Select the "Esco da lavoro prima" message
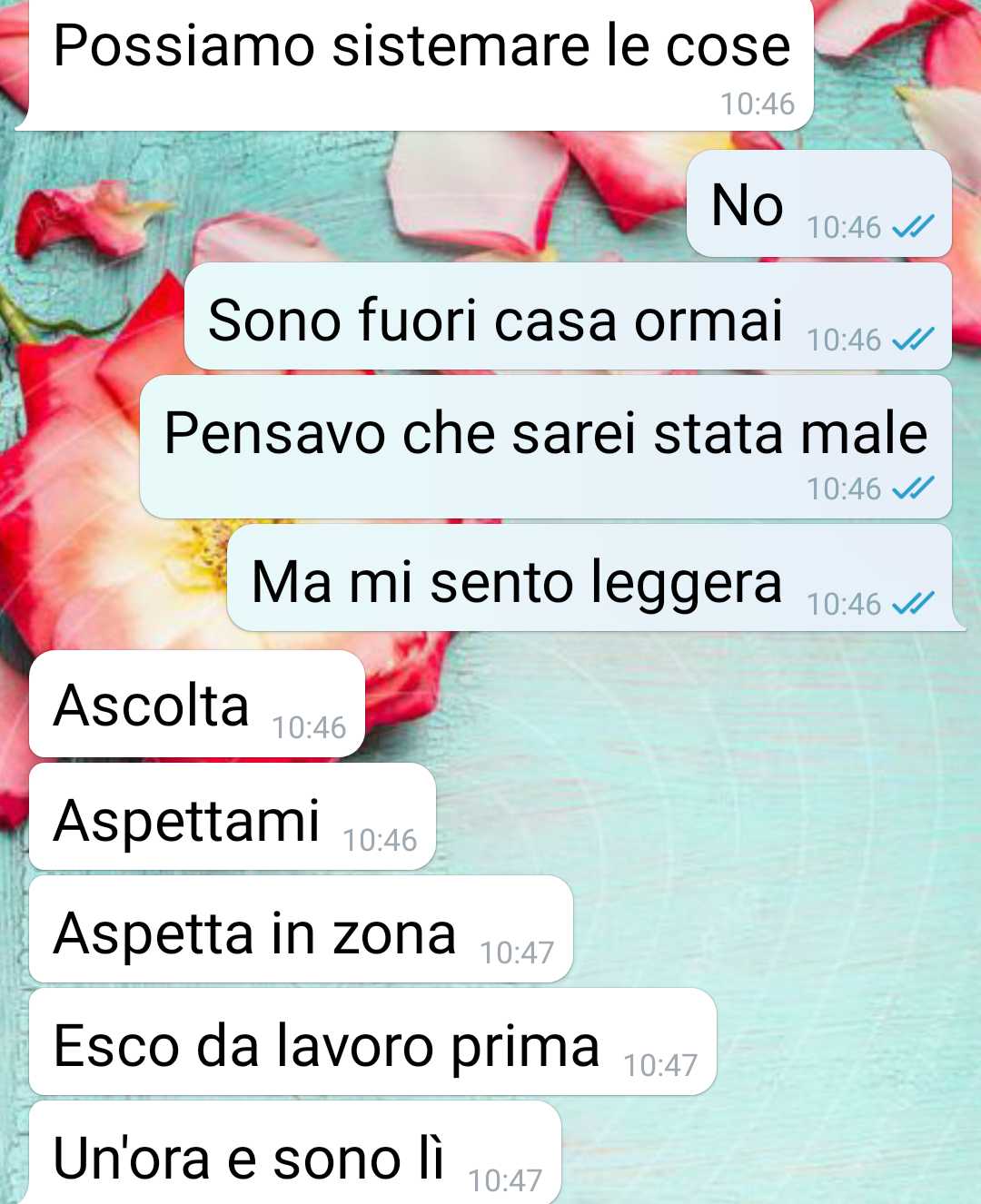The width and height of the screenshot is (981, 1204). (x=372, y=1041)
